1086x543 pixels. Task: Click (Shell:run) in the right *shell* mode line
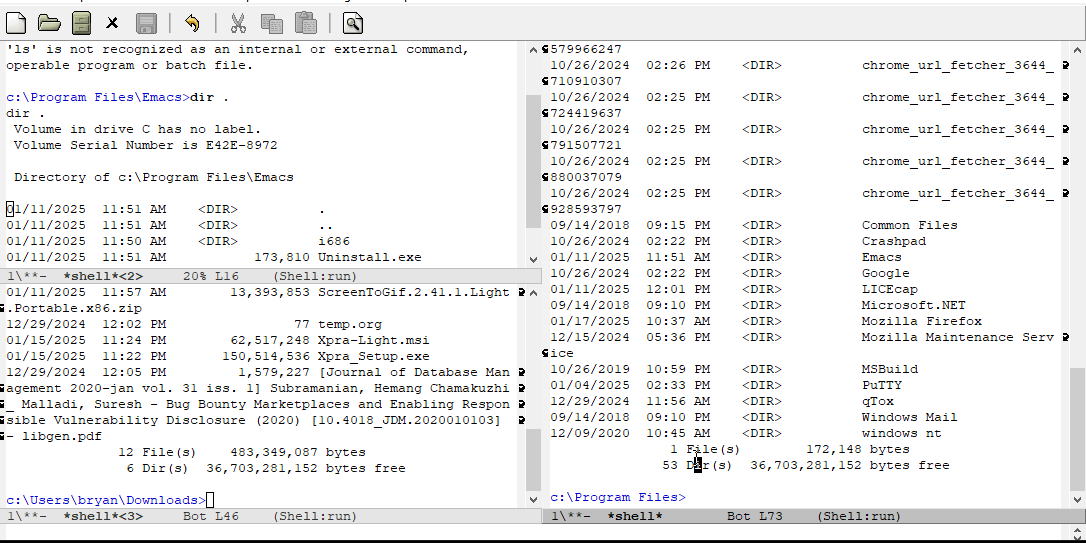coord(859,516)
